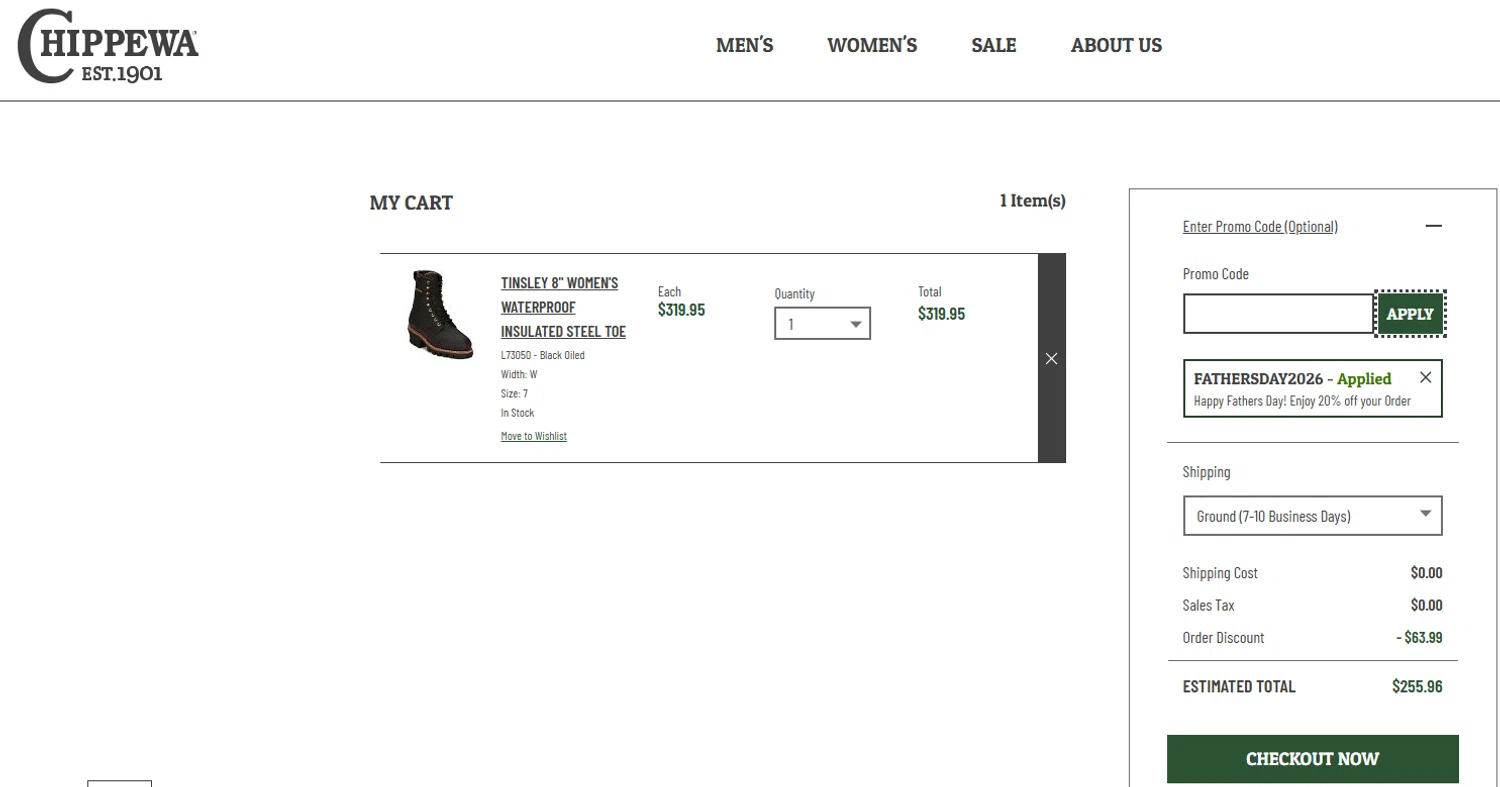
Task: Click the MY CART heading
Action: pyautogui.click(x=411, y=203)
